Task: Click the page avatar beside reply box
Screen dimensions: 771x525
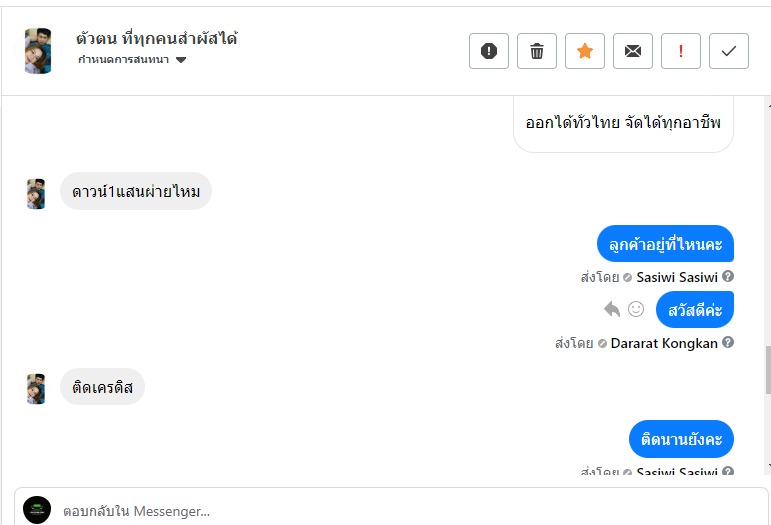Action: 37,510
